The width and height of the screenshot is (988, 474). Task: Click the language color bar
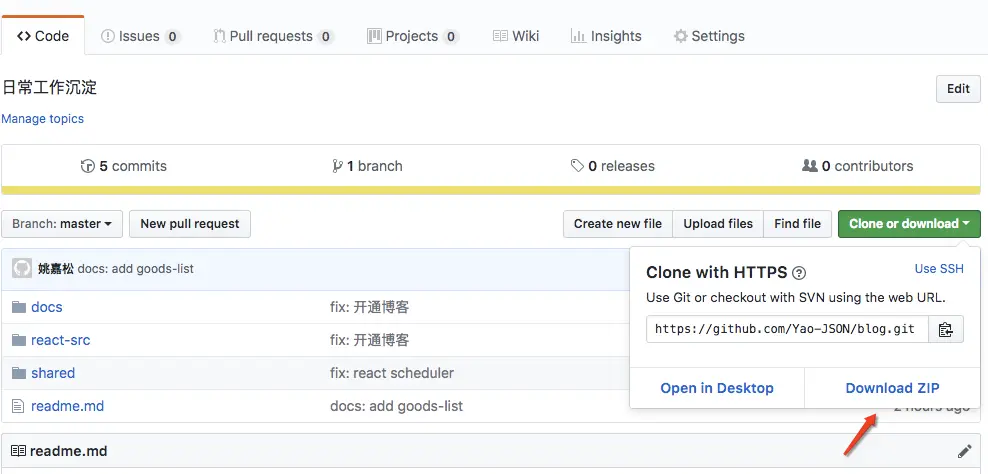click(x=491, y=189)
